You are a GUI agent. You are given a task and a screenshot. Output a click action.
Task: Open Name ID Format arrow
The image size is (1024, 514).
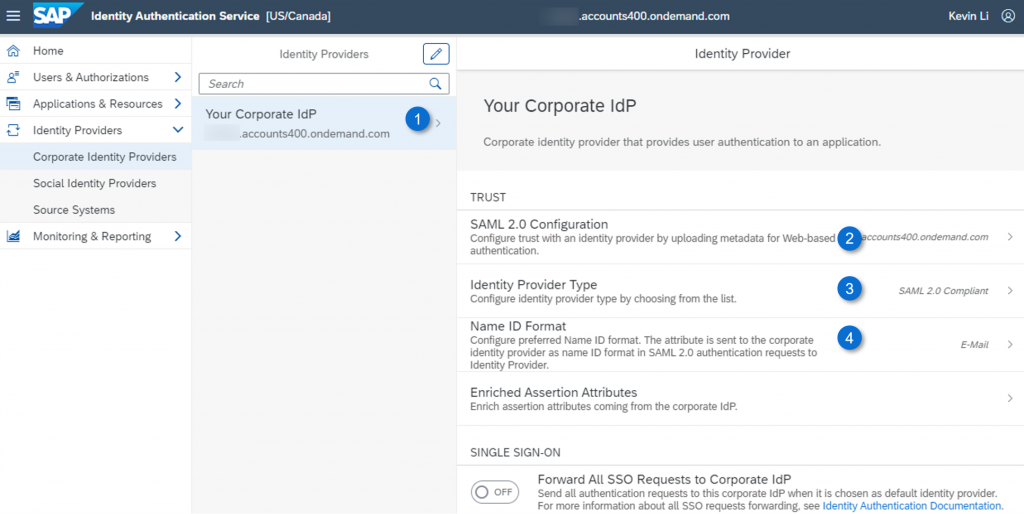coord(1010,344)
